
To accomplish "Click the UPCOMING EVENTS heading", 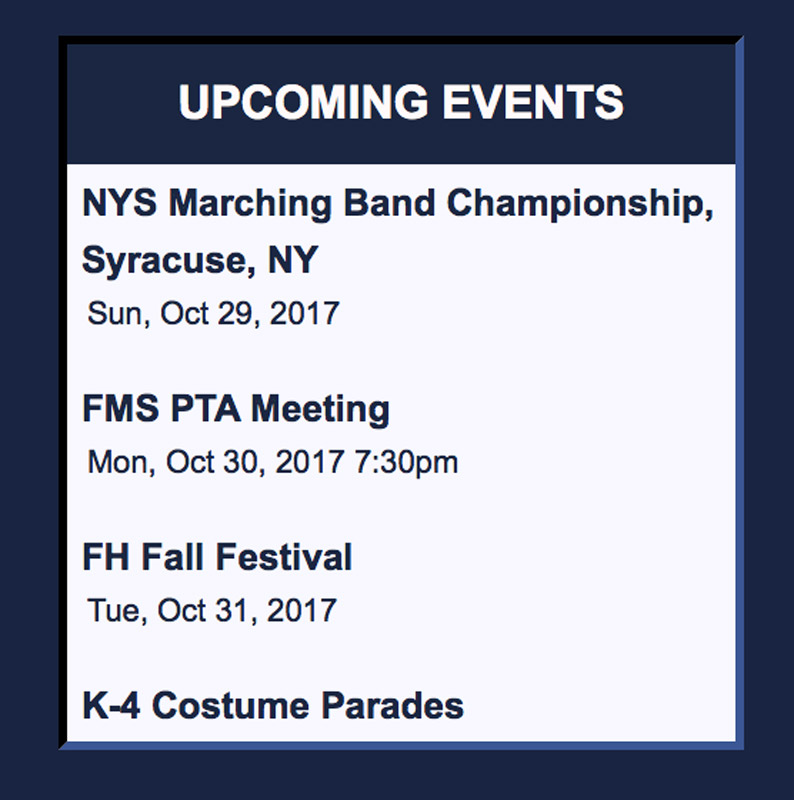I will pyautogui.click(x=401, y=102).
